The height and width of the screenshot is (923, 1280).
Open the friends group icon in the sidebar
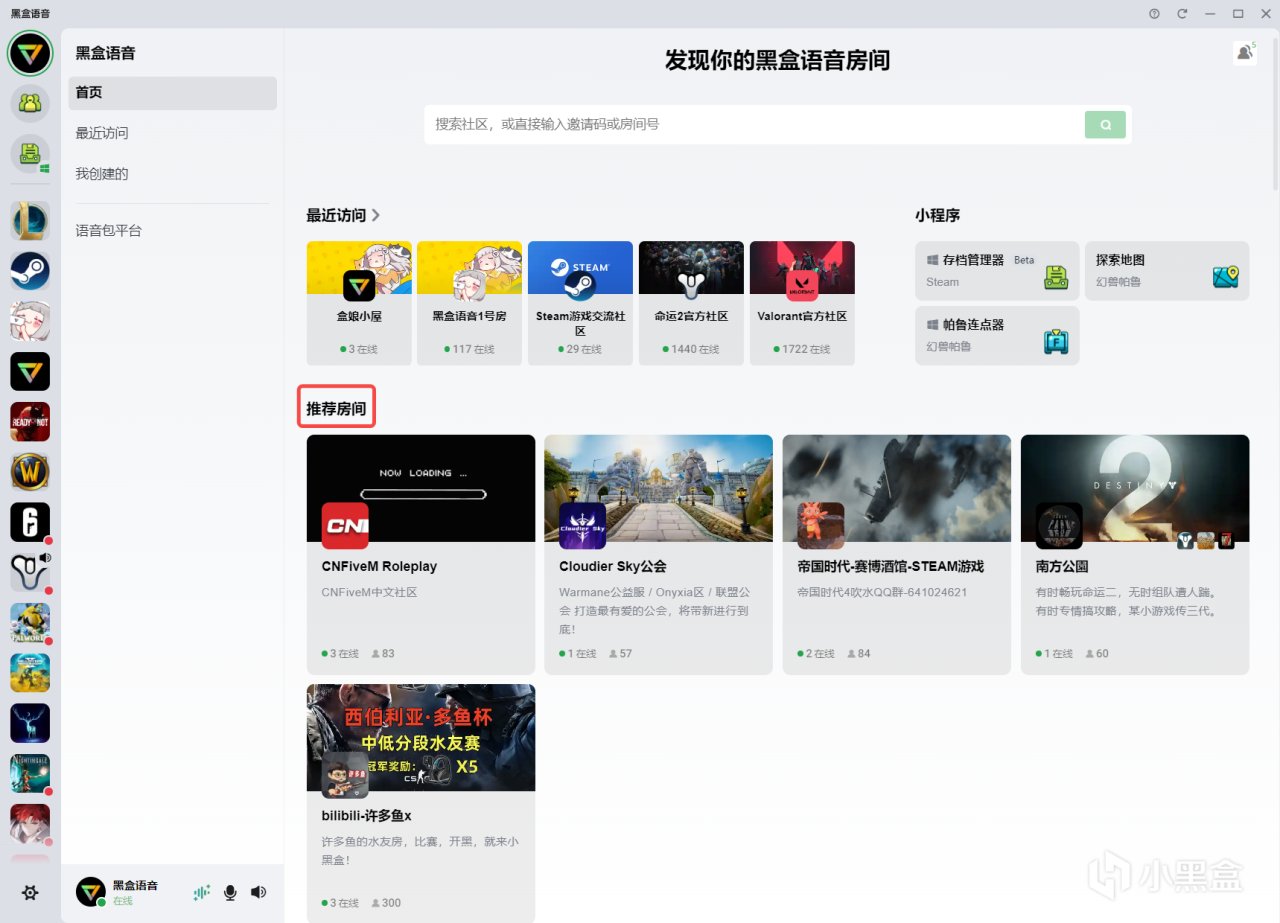click(x=30, y=103)
